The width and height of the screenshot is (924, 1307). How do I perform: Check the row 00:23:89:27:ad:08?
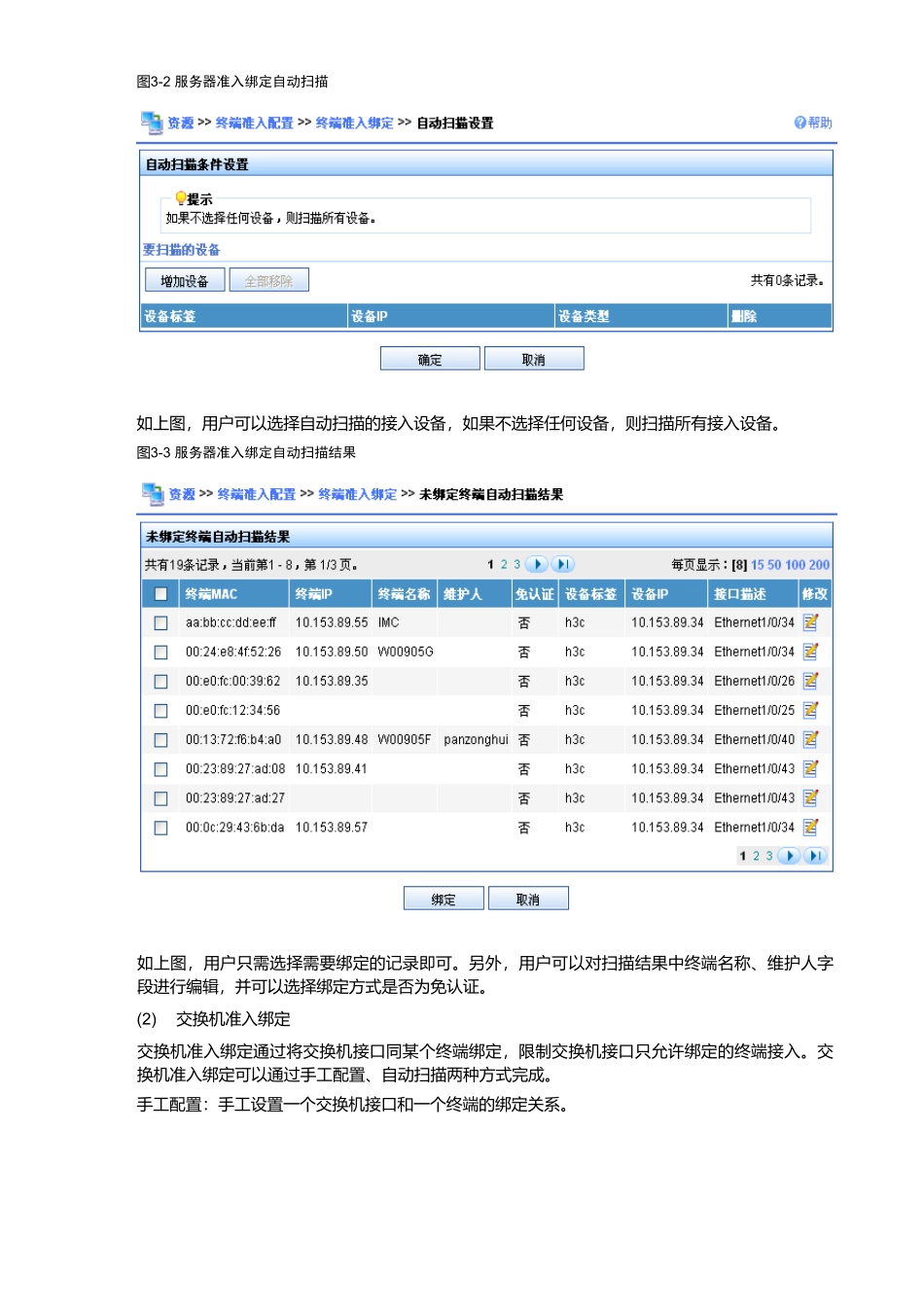[x=160, y=769]
